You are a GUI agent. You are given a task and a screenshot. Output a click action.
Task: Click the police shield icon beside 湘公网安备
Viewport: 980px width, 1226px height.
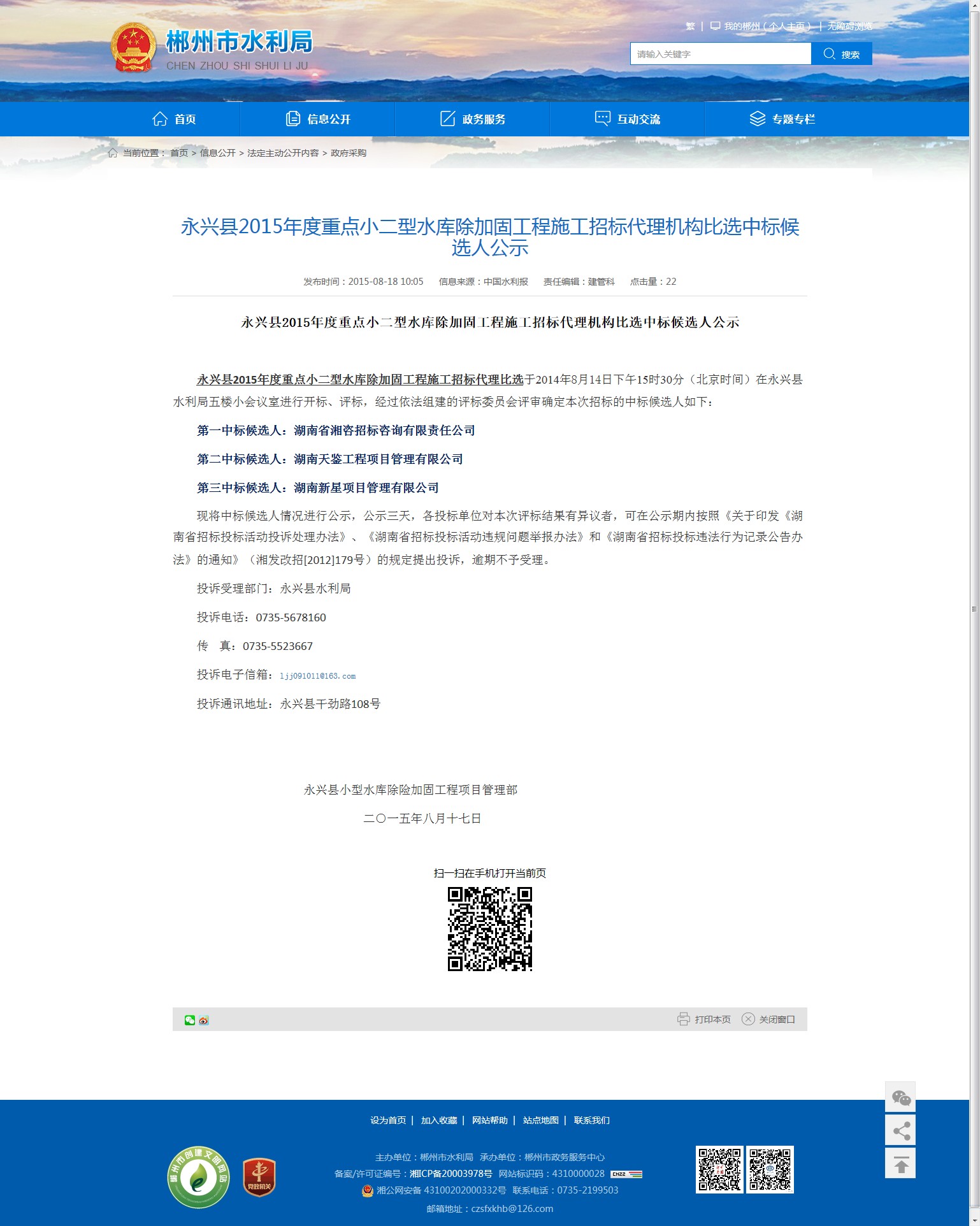coord(367,1190)
